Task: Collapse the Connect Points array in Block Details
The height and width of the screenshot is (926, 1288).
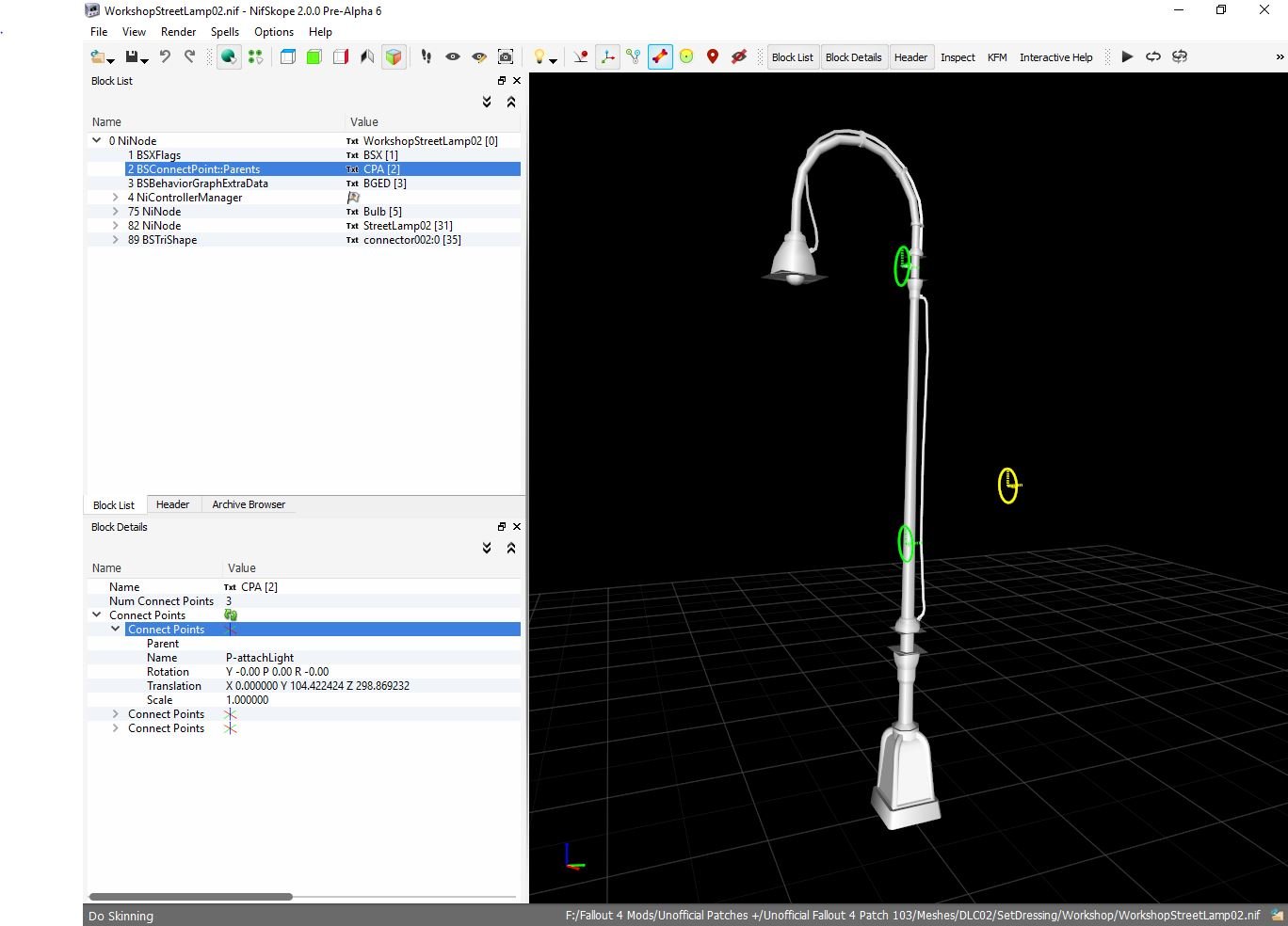Action: pyautogui.click(x=96, y=615)
